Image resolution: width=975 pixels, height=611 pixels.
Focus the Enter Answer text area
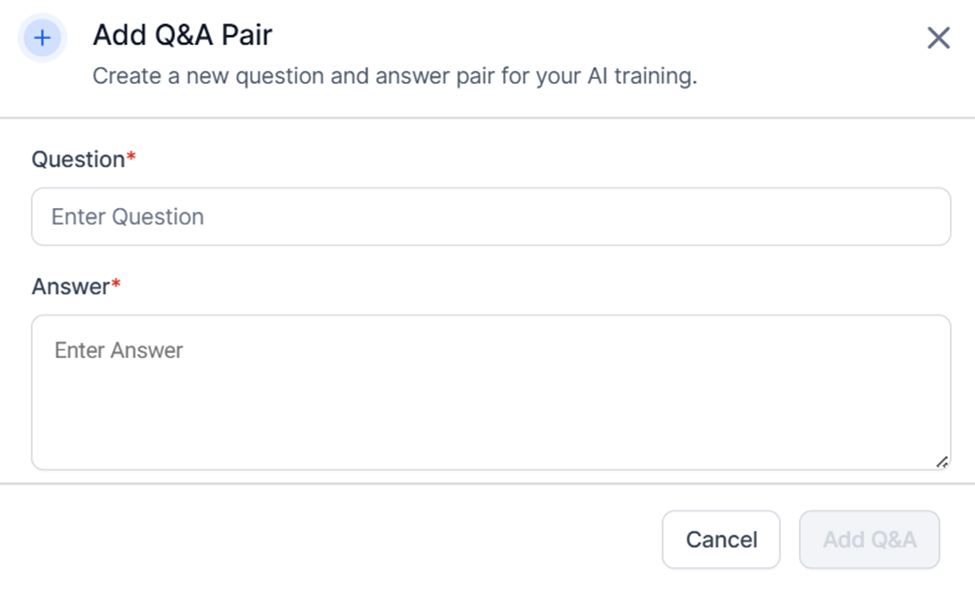coord(491,392)
